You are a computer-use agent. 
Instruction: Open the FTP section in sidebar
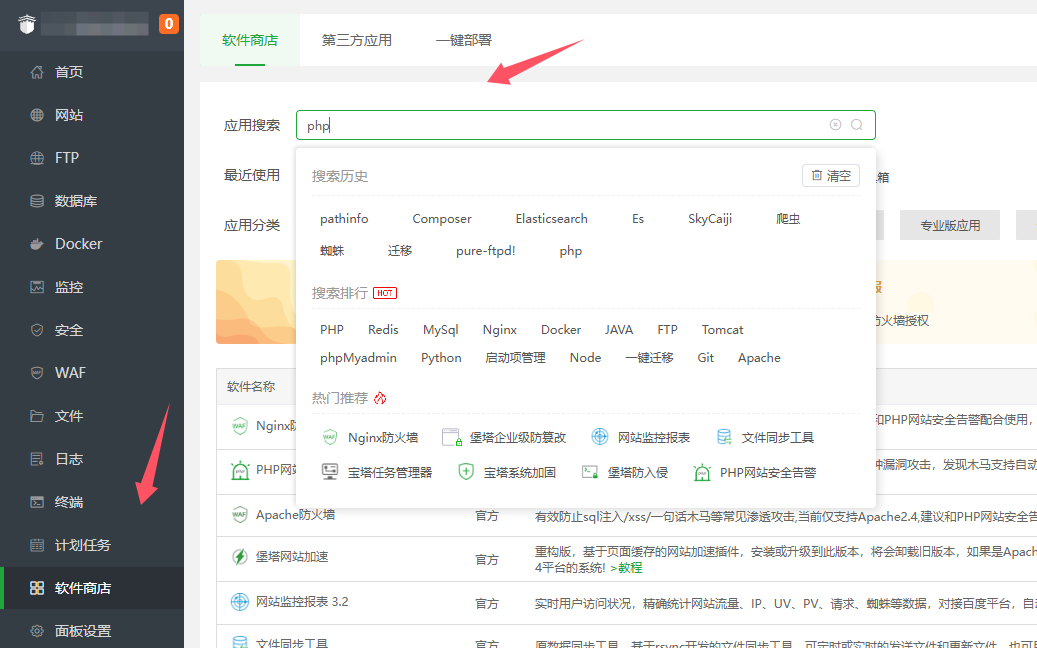(x=66, y=158)
